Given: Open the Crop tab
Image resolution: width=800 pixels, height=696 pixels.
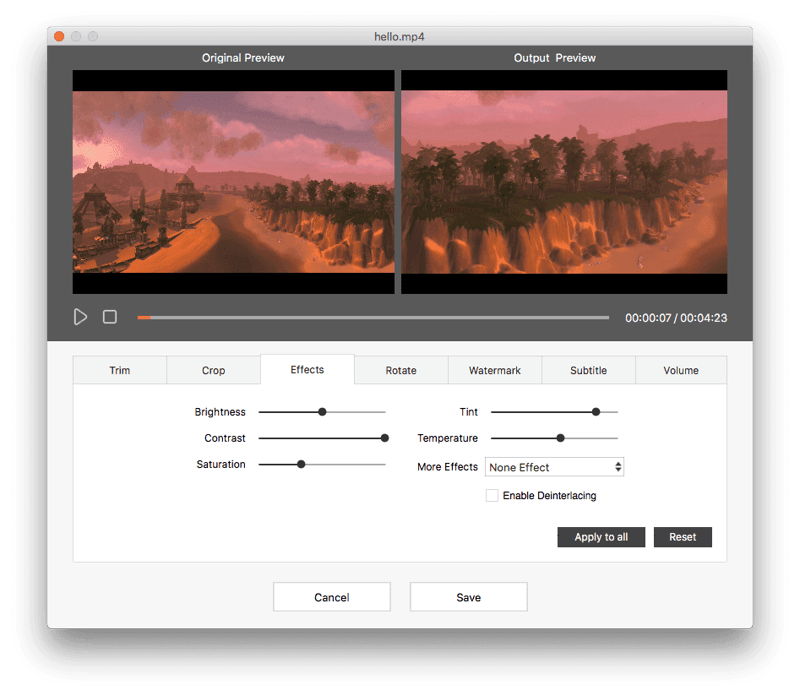Looking at the screenshot, I should tap(213, 370).
